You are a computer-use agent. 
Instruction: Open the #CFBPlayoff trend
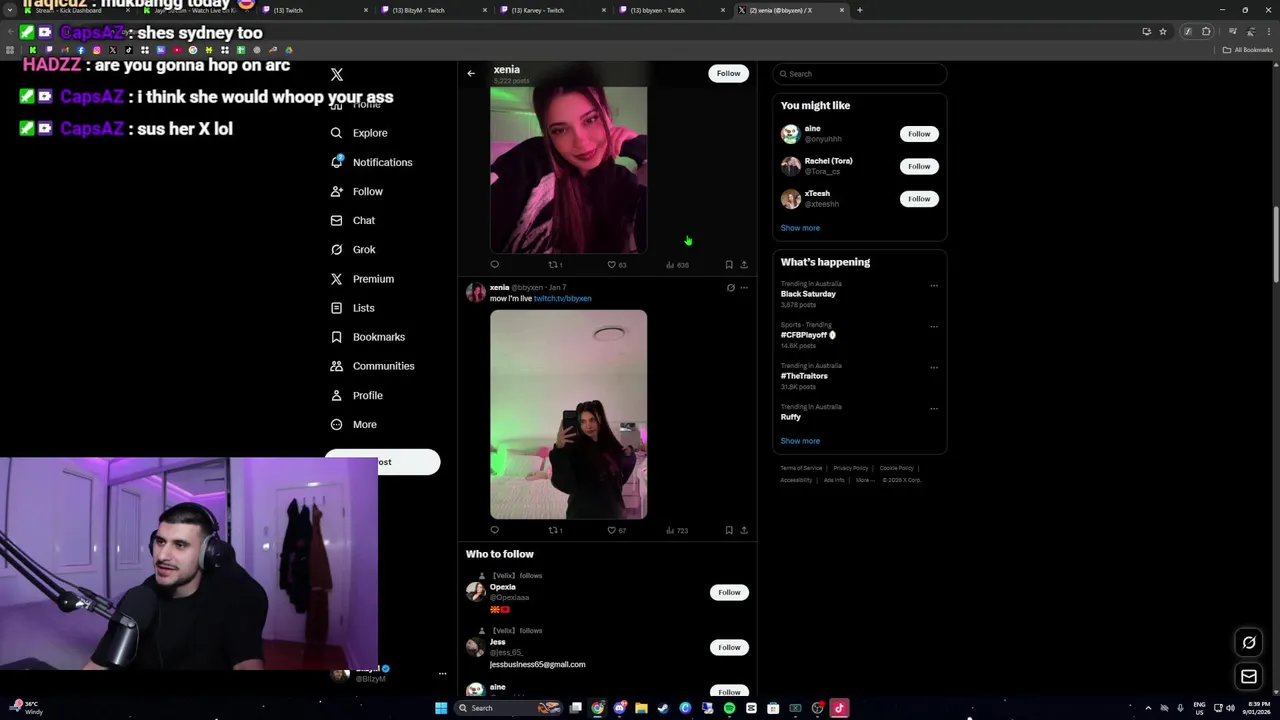808,335
